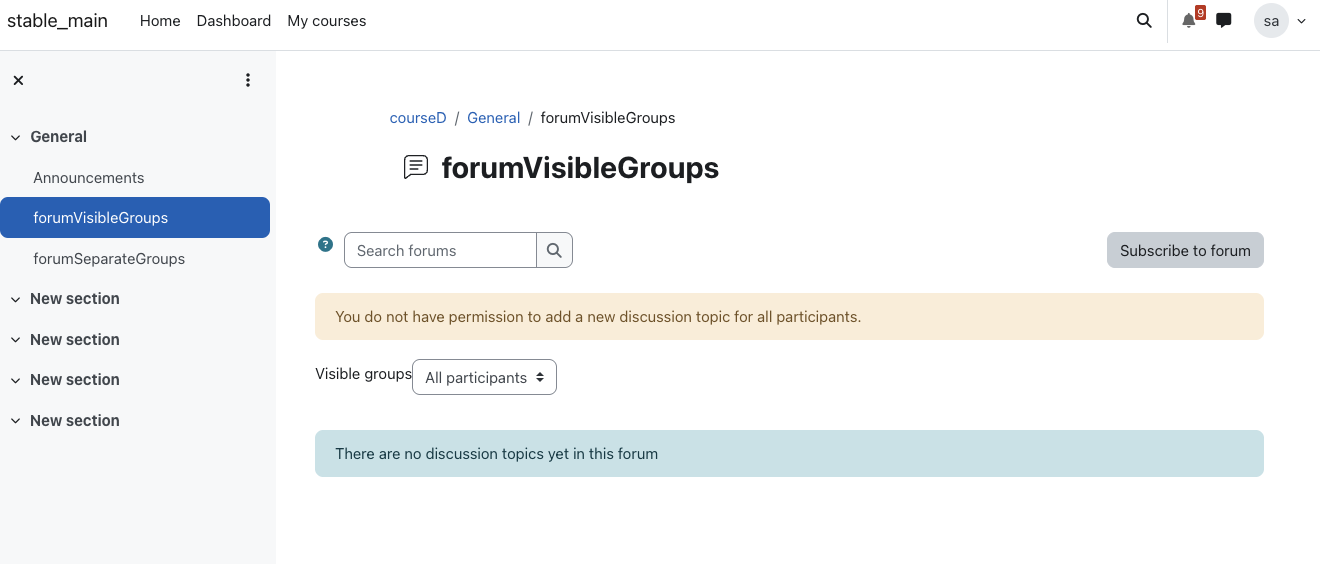Screen dimensions: 1320x564
Task: Click the forum activity icon beside title
Action: click(x=416, y=167)
